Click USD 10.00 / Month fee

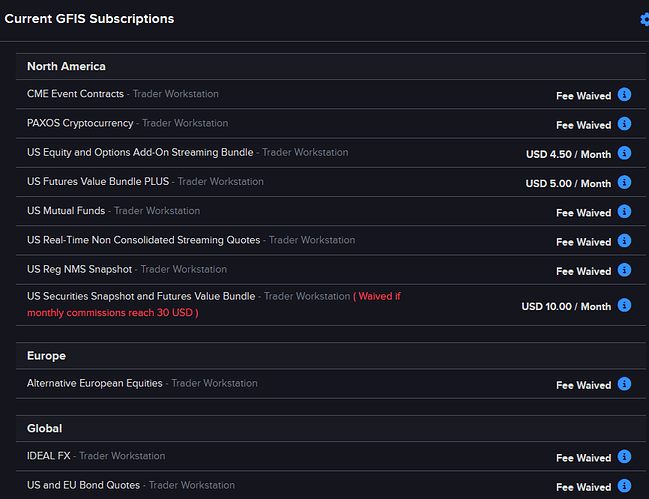tap(566, 307)
